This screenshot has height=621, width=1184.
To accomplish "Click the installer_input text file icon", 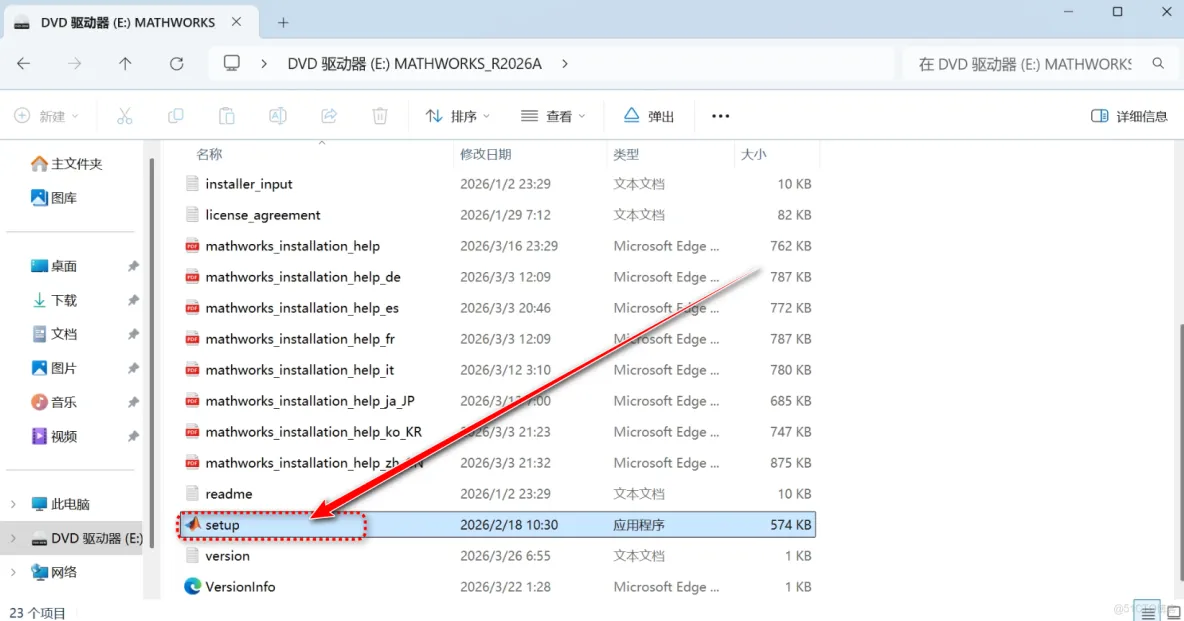I will (x=193, y=184).
